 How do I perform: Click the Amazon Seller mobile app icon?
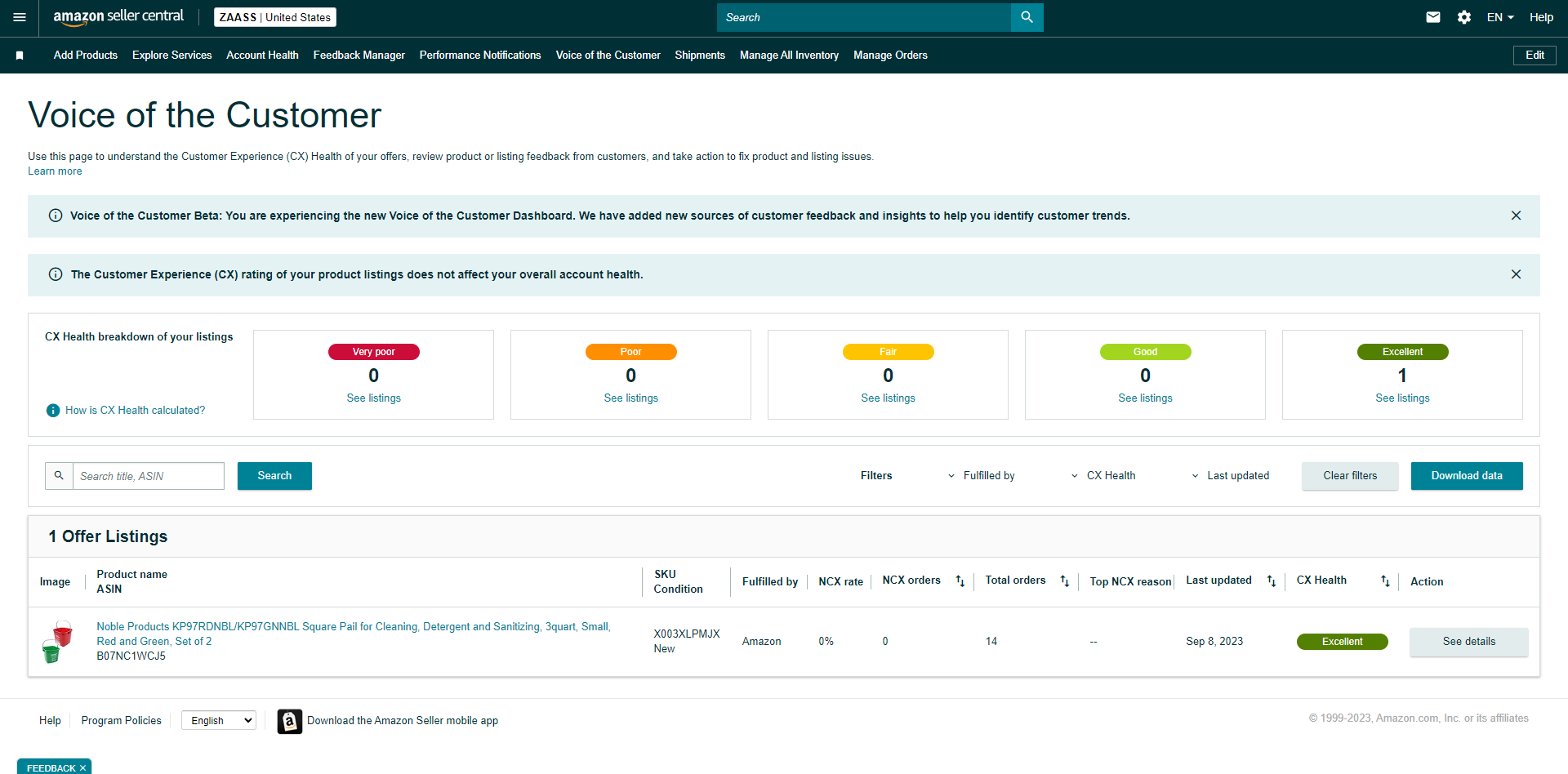pyautogui.click(x=289, y=721)
